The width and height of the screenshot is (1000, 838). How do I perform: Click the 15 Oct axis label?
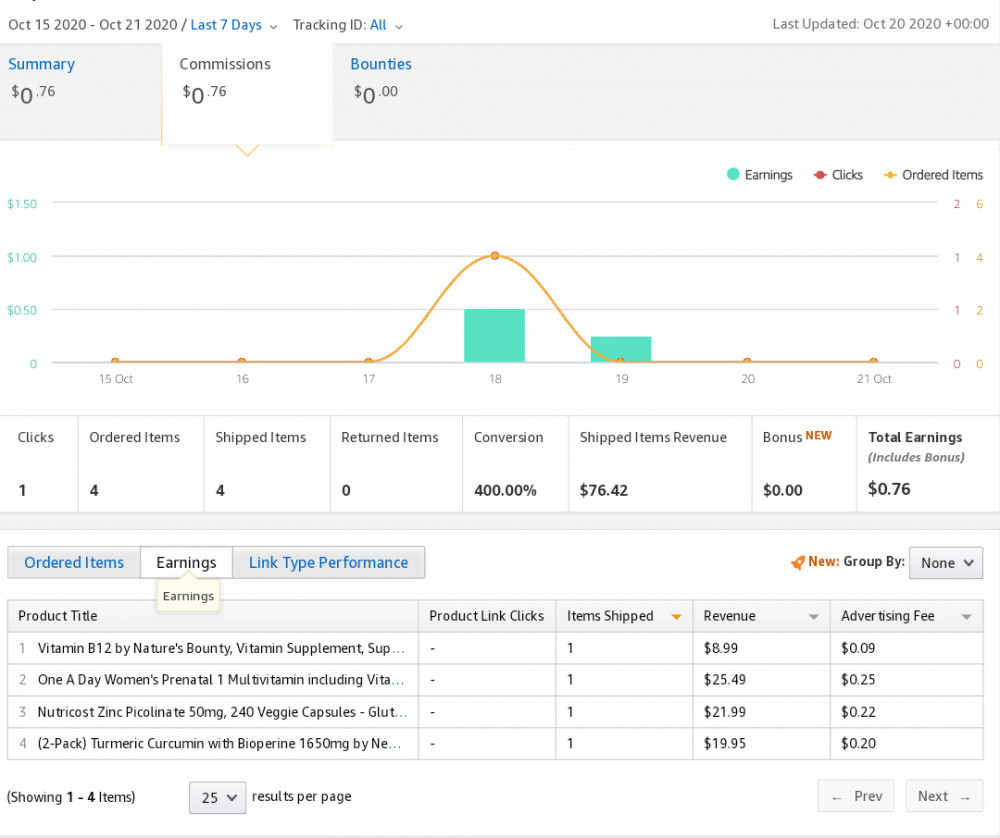(x=115, y=379)
